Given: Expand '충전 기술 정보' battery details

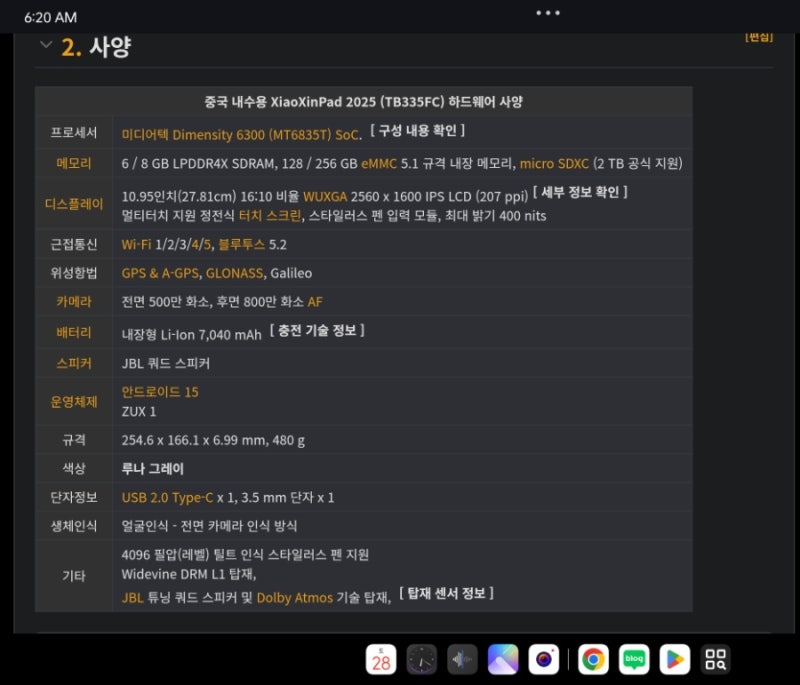Looking at the screenshot, I should pos(317,331).
